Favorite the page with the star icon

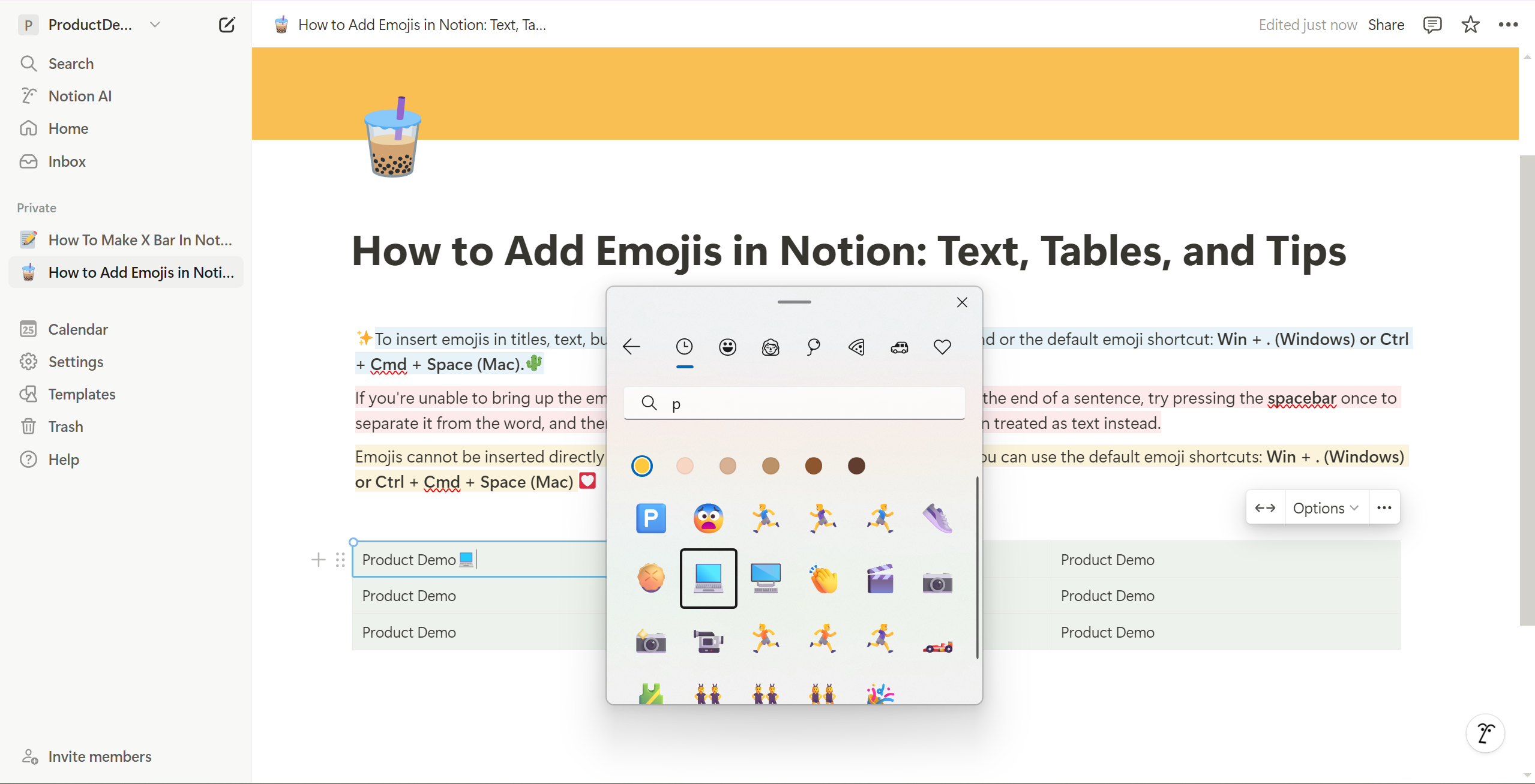click(1470, 25)
